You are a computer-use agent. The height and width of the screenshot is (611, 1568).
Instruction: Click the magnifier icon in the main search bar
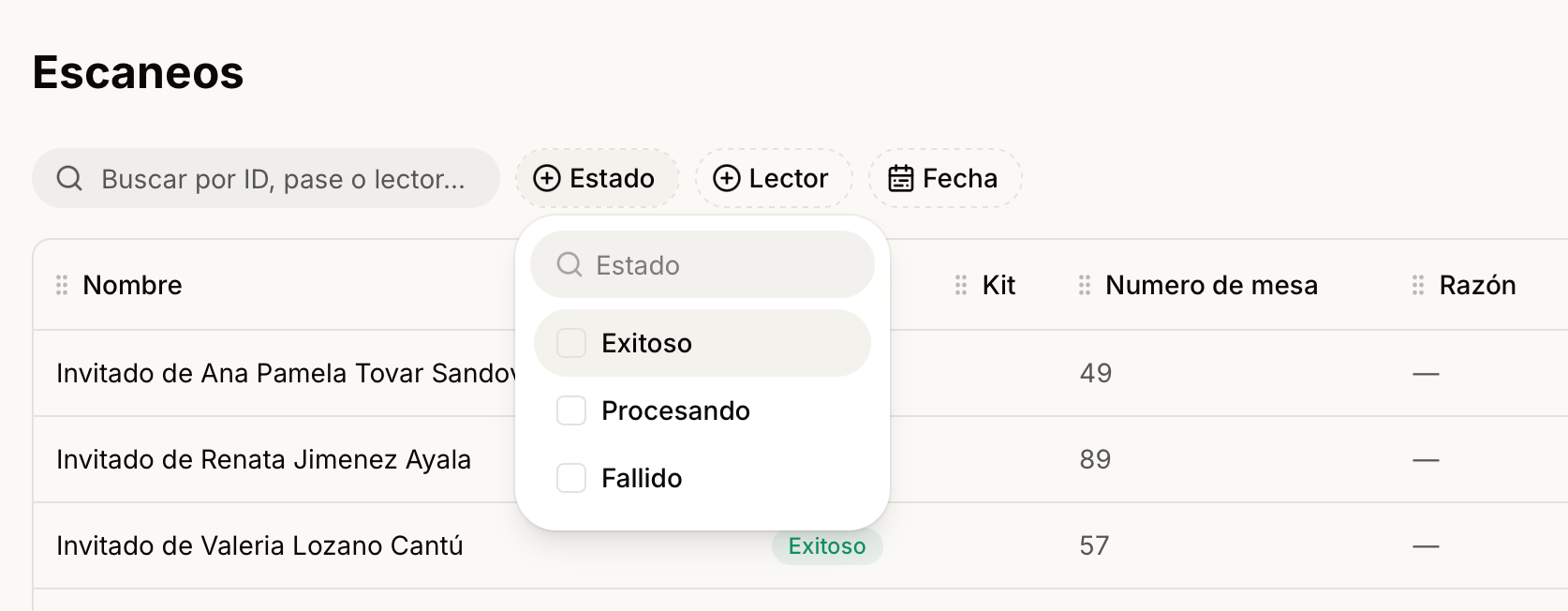pyautogui.click(x=69, y=178)
